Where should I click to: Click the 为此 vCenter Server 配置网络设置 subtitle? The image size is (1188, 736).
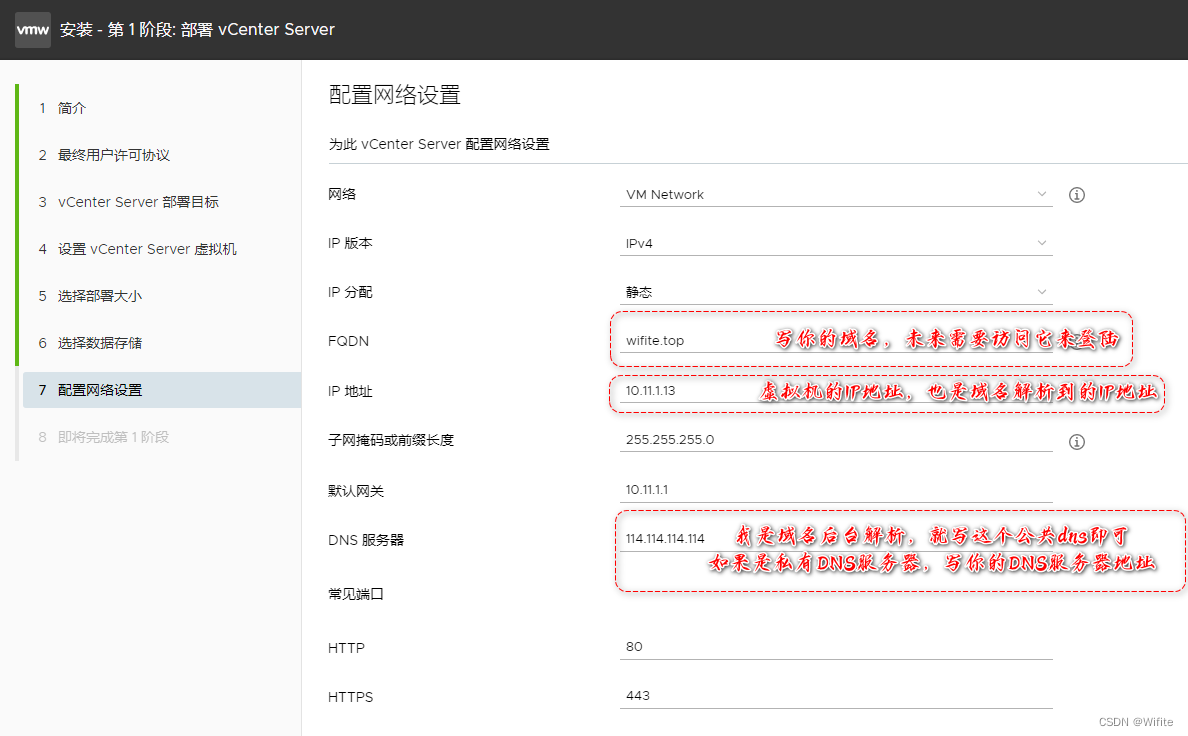(439, 144)
